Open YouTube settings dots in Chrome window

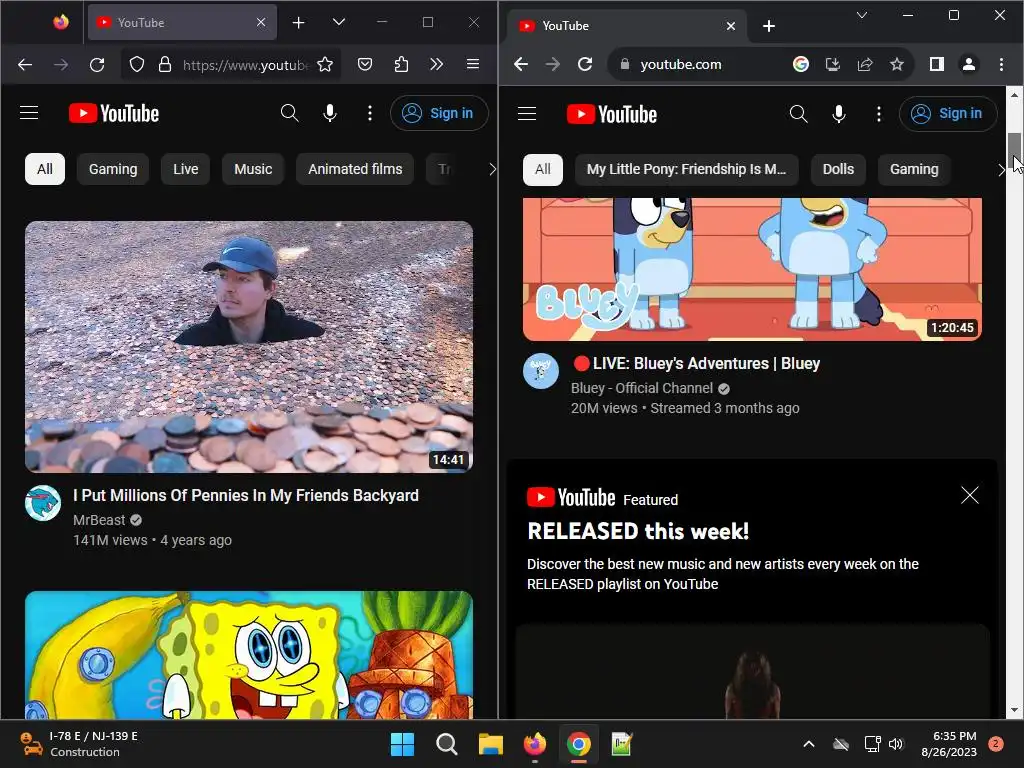pos(878,114)
